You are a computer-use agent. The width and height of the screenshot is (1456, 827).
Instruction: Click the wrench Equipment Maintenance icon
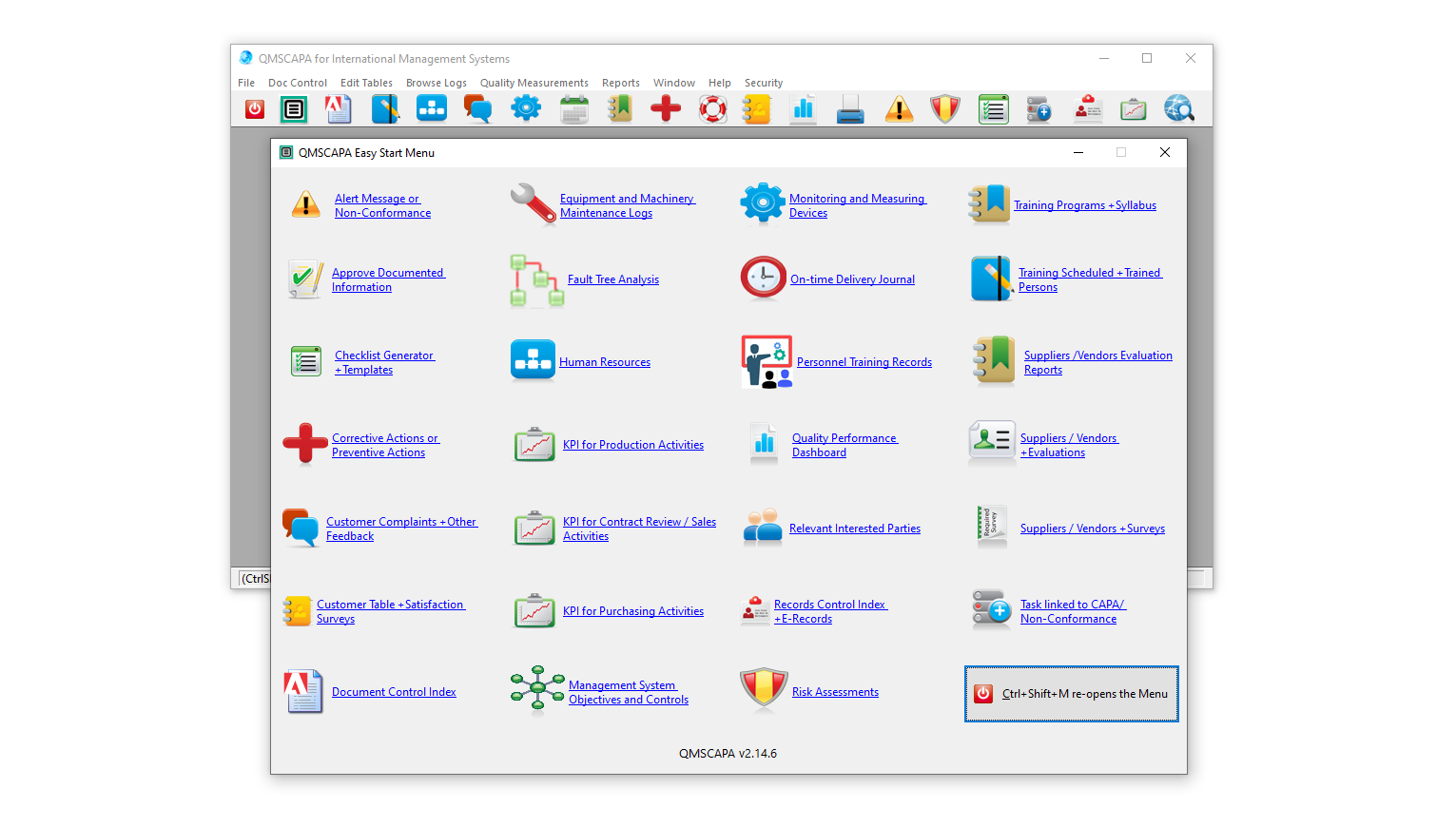(x=533, y=204)
